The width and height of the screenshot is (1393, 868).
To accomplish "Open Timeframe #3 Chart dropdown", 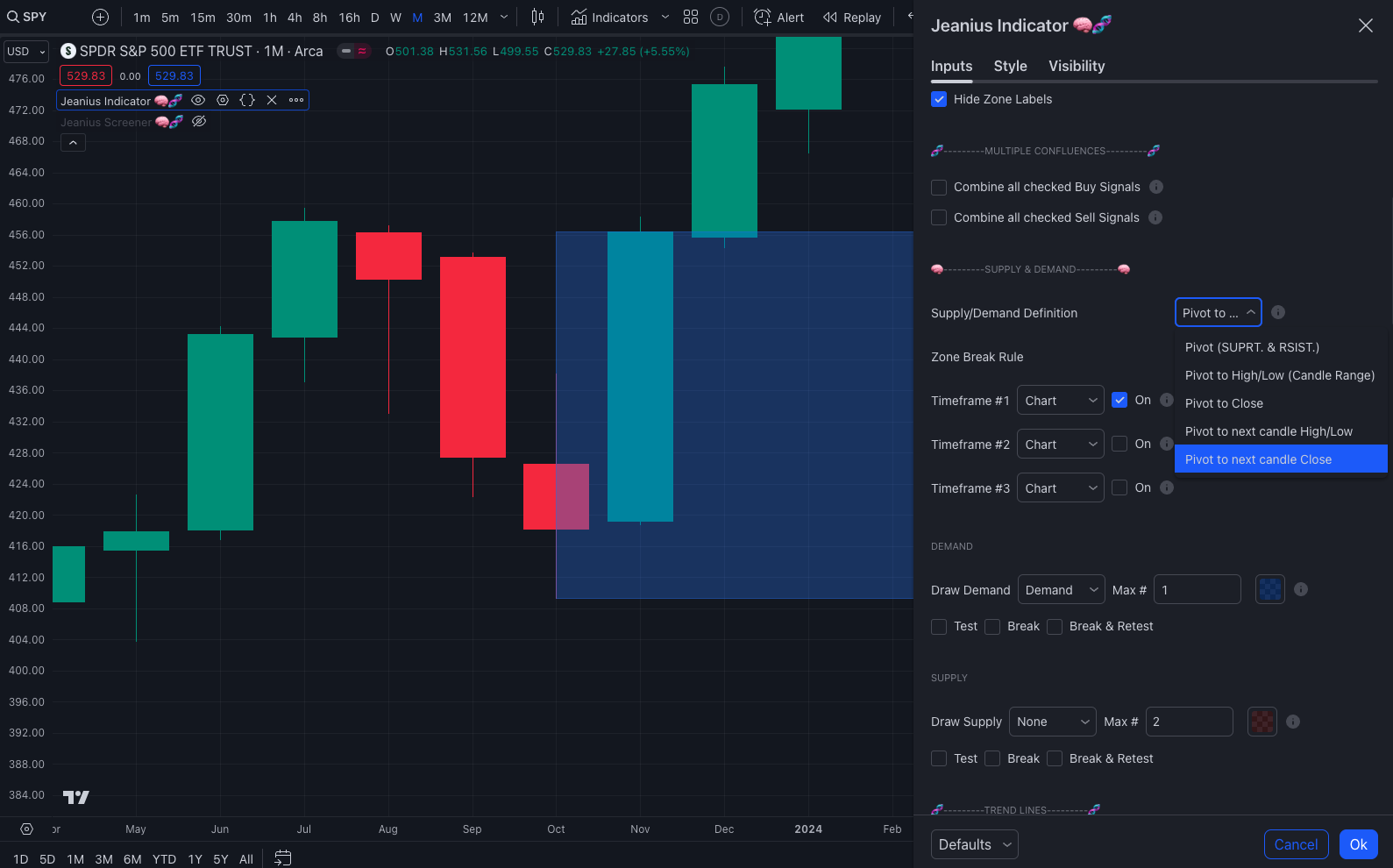I will pos(1061,487).
